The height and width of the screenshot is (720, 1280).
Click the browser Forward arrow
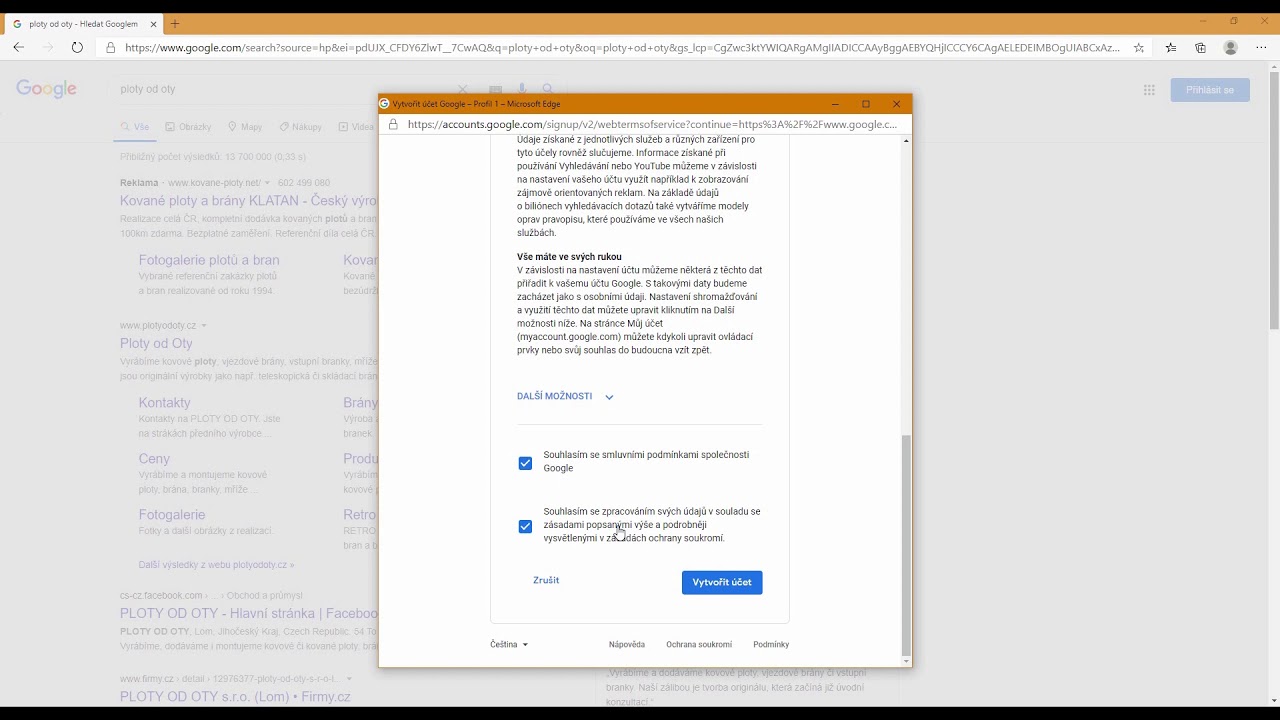47,47
